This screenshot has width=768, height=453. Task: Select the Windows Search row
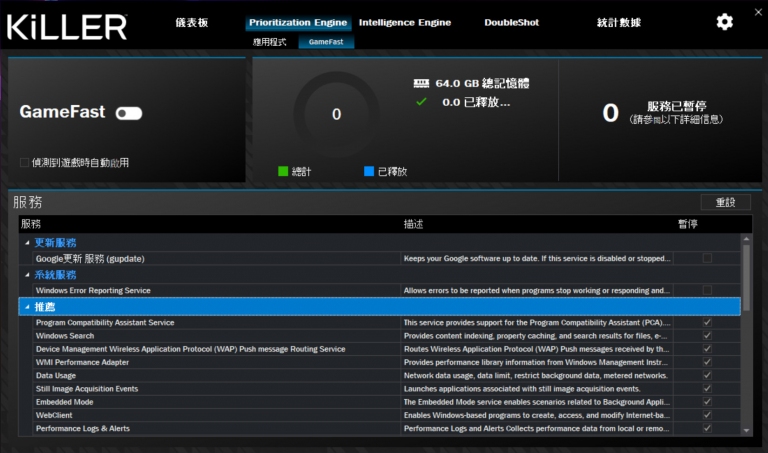[x=387, y=335]
